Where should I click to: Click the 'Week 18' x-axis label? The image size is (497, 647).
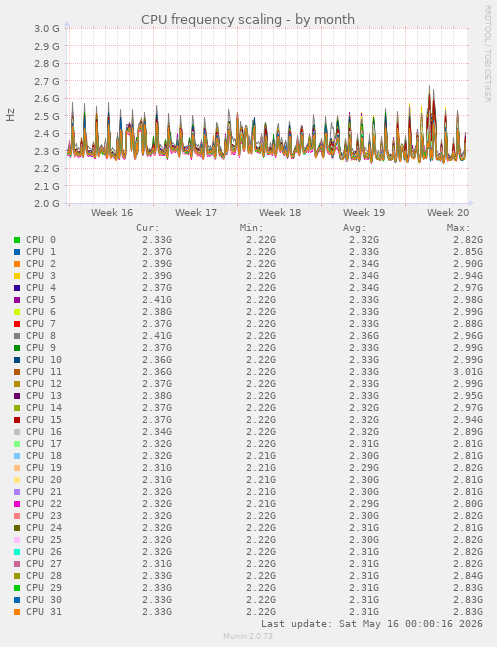click(280, 213)
